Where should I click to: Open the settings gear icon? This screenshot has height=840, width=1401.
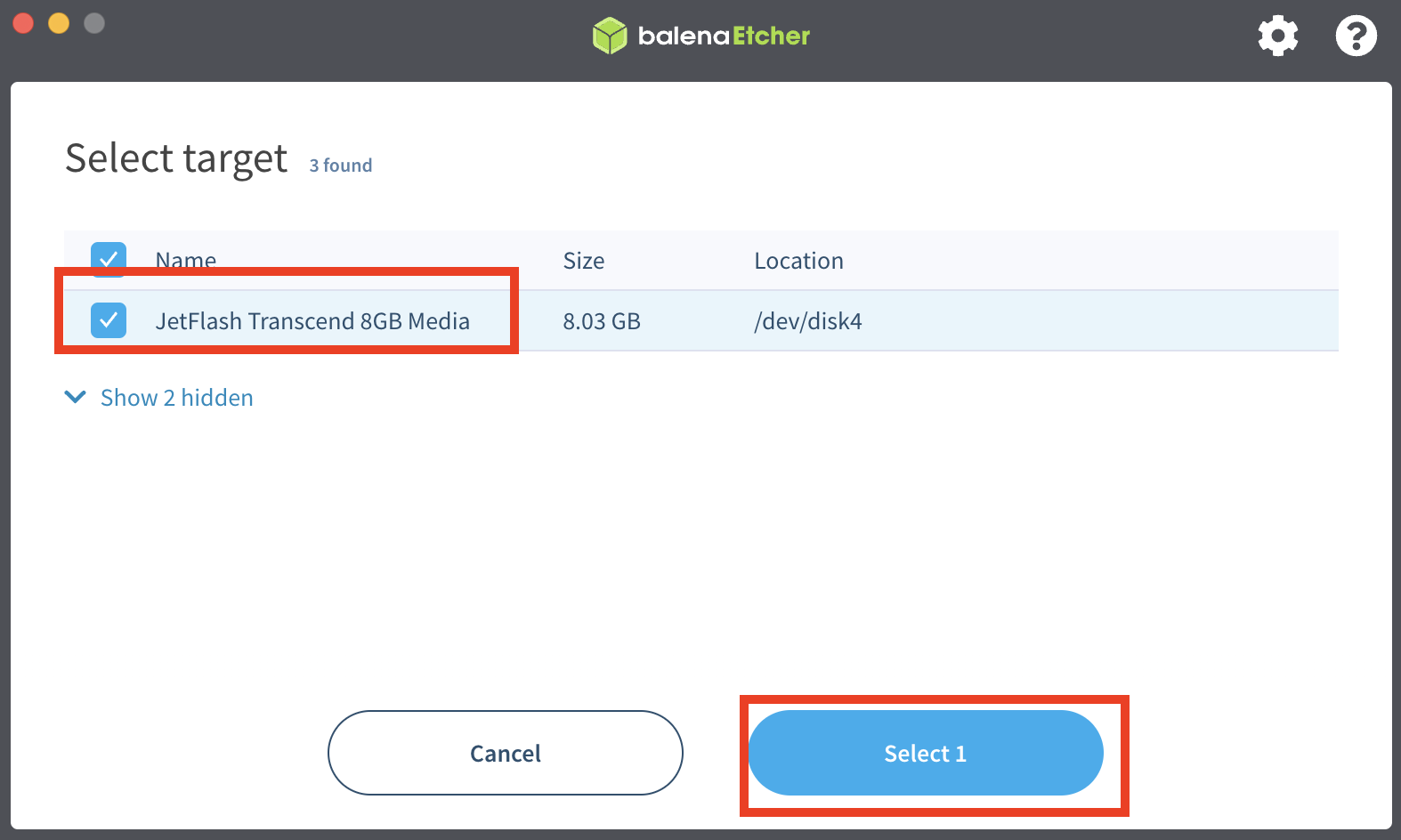[x=1277, y=36]
